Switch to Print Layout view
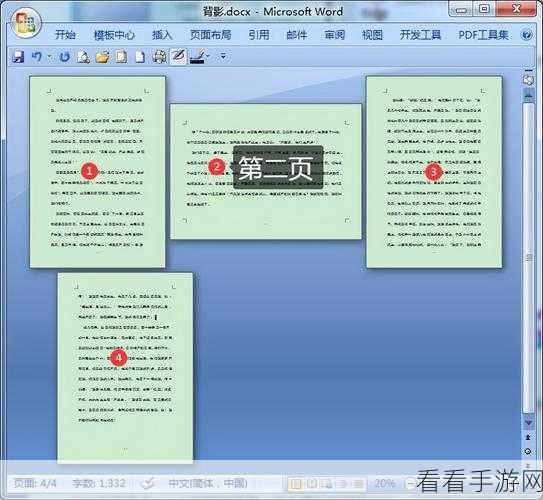 coord(295,483)
